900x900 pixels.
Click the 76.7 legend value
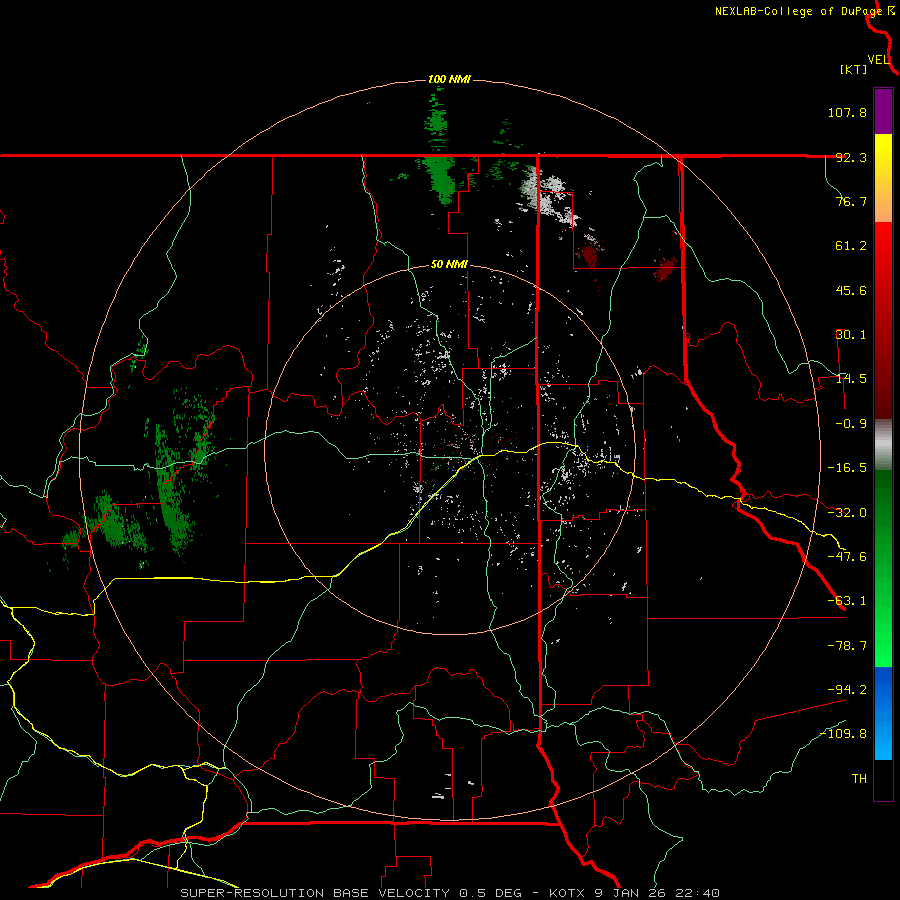pos(851,201)
